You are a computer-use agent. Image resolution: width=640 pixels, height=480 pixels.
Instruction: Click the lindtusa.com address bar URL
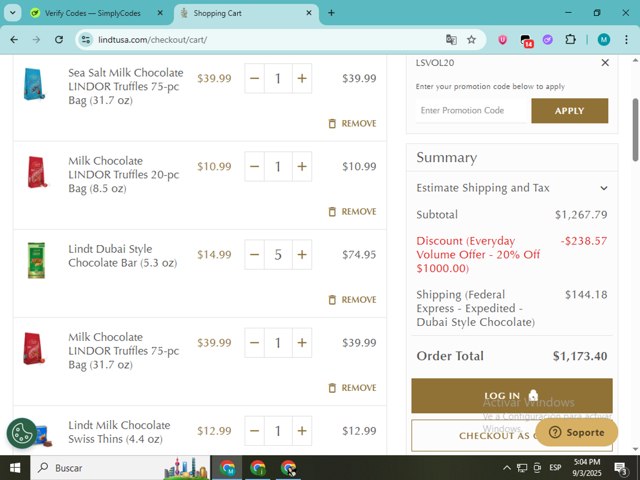coord(153,40)
